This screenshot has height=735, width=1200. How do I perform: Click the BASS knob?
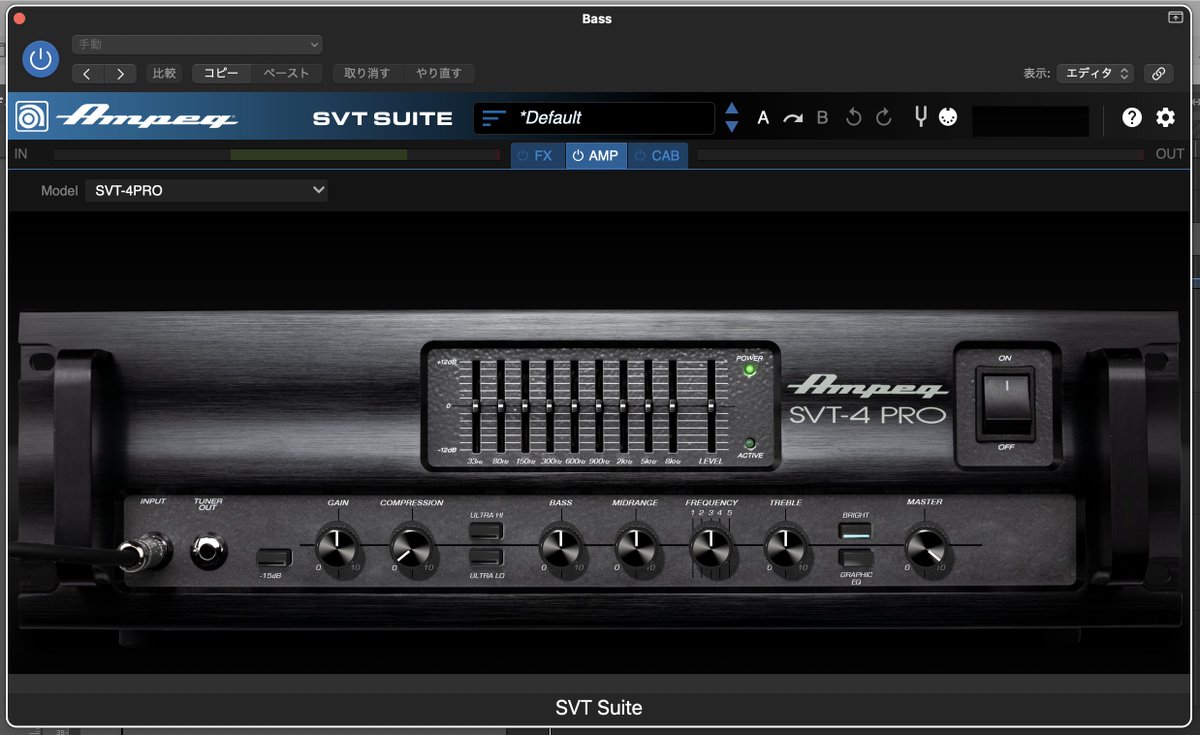click(560, 546)
